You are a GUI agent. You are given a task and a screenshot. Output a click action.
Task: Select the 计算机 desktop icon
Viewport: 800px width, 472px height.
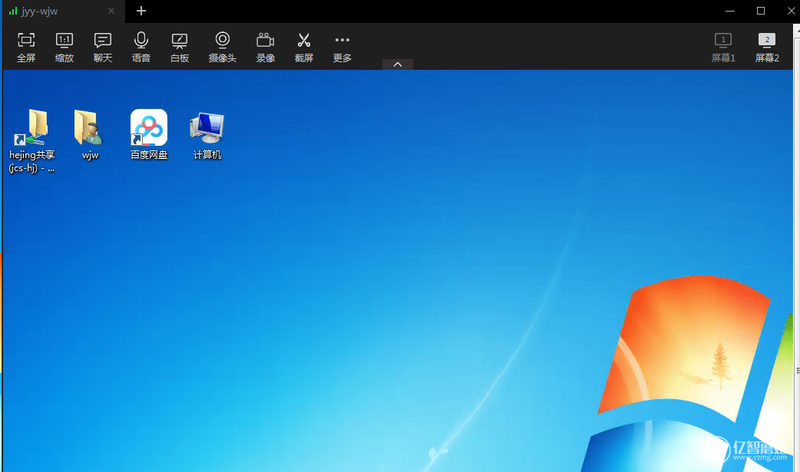[x=207, y=135]
